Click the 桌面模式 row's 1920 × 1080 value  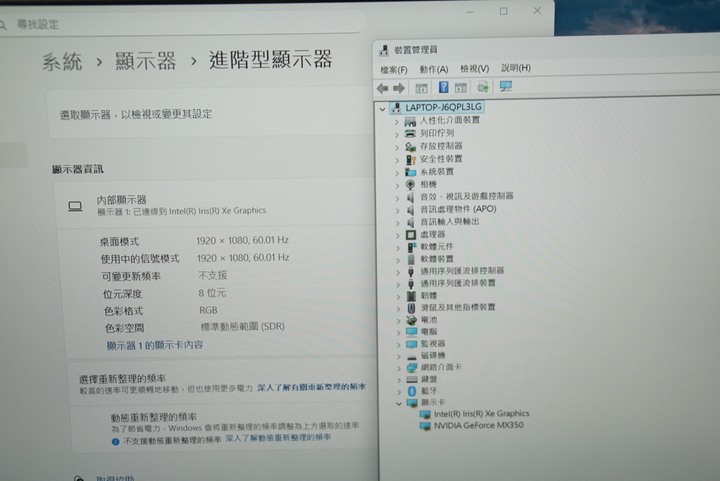coord(242,240)
